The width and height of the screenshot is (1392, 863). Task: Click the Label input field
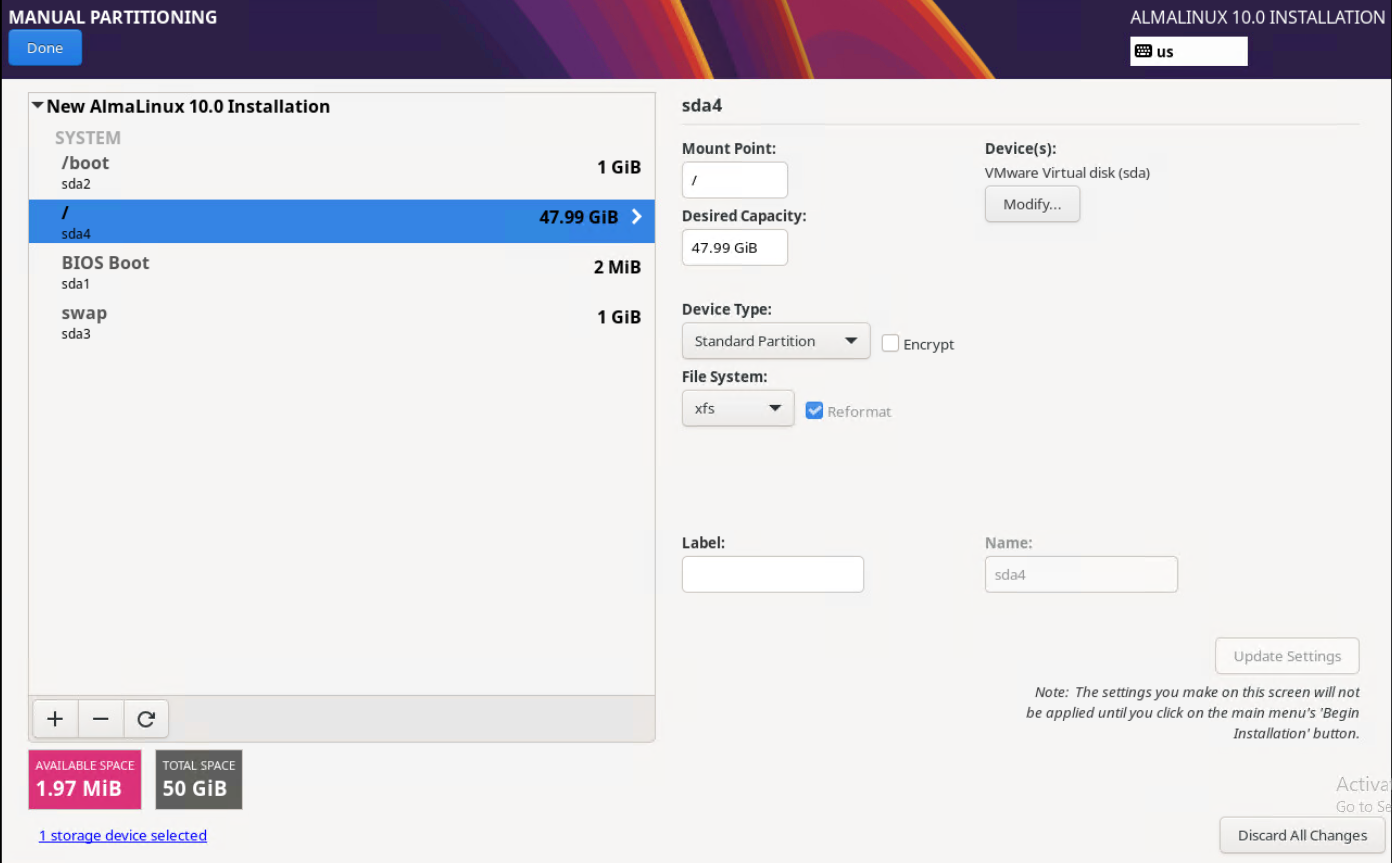773,574
